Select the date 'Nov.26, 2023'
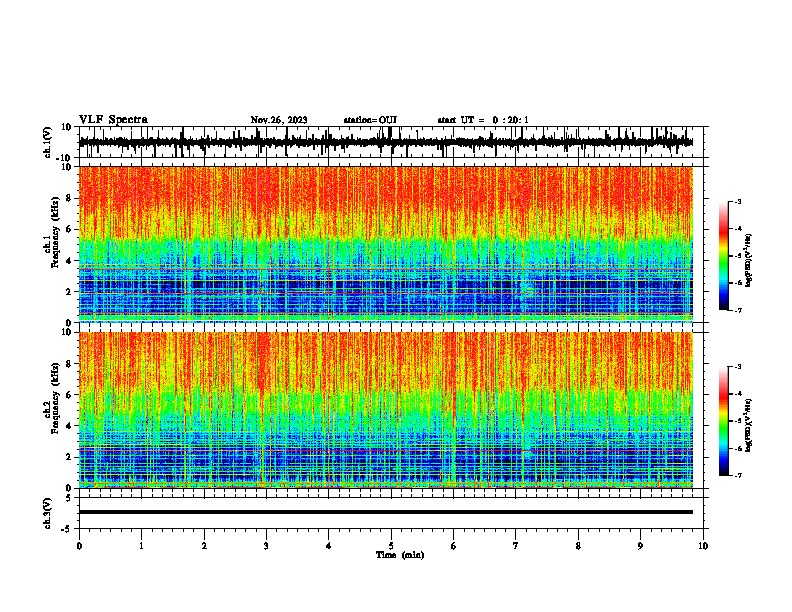This screenshot has width=792, height=612. 279,120
